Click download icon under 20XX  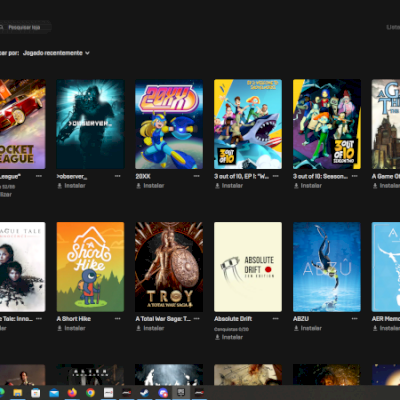[138, 186]
